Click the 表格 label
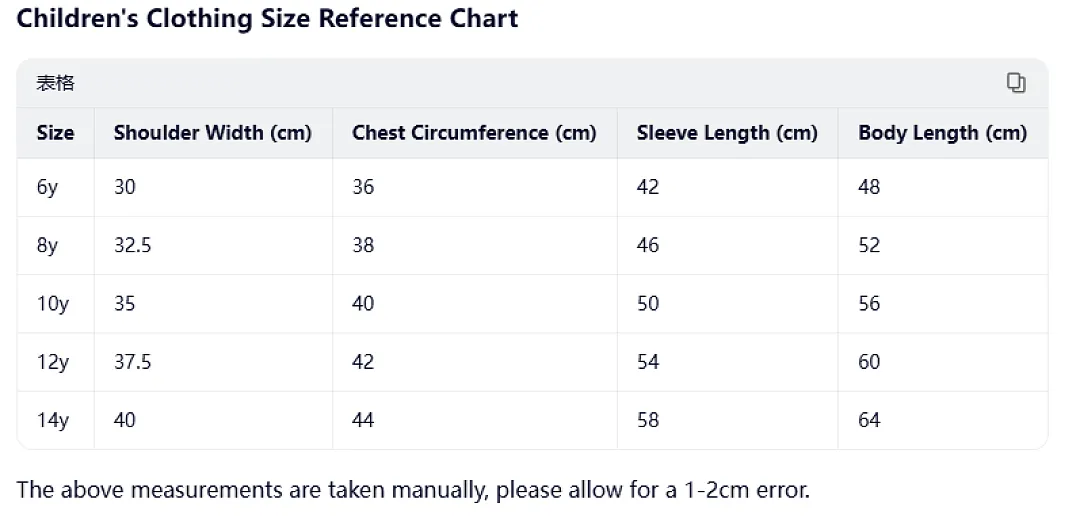The image size is (1080, 518). point(55,83)
